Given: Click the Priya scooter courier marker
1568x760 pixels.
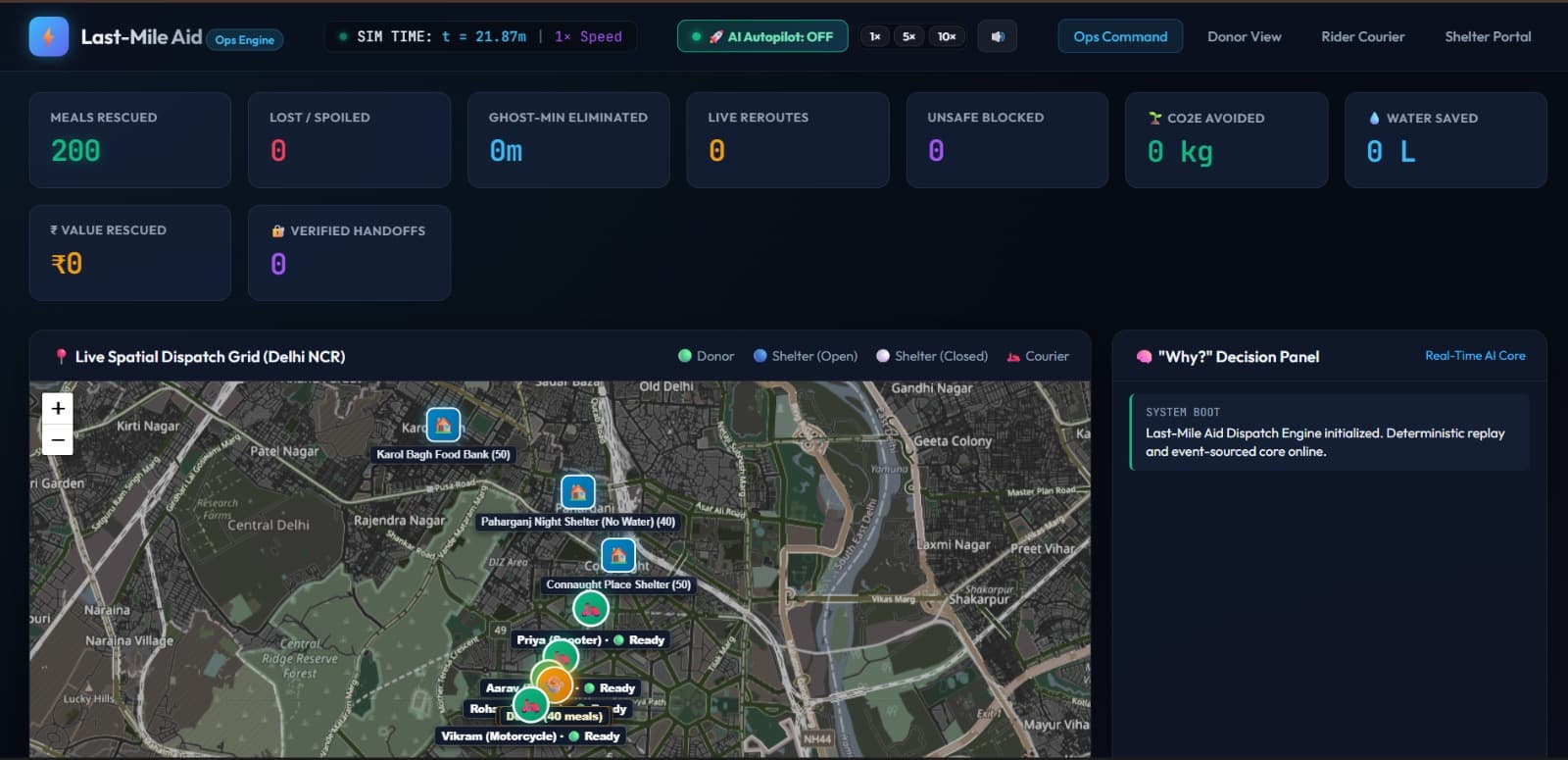Looking at the screenshot, I should (x=590, y=609).
